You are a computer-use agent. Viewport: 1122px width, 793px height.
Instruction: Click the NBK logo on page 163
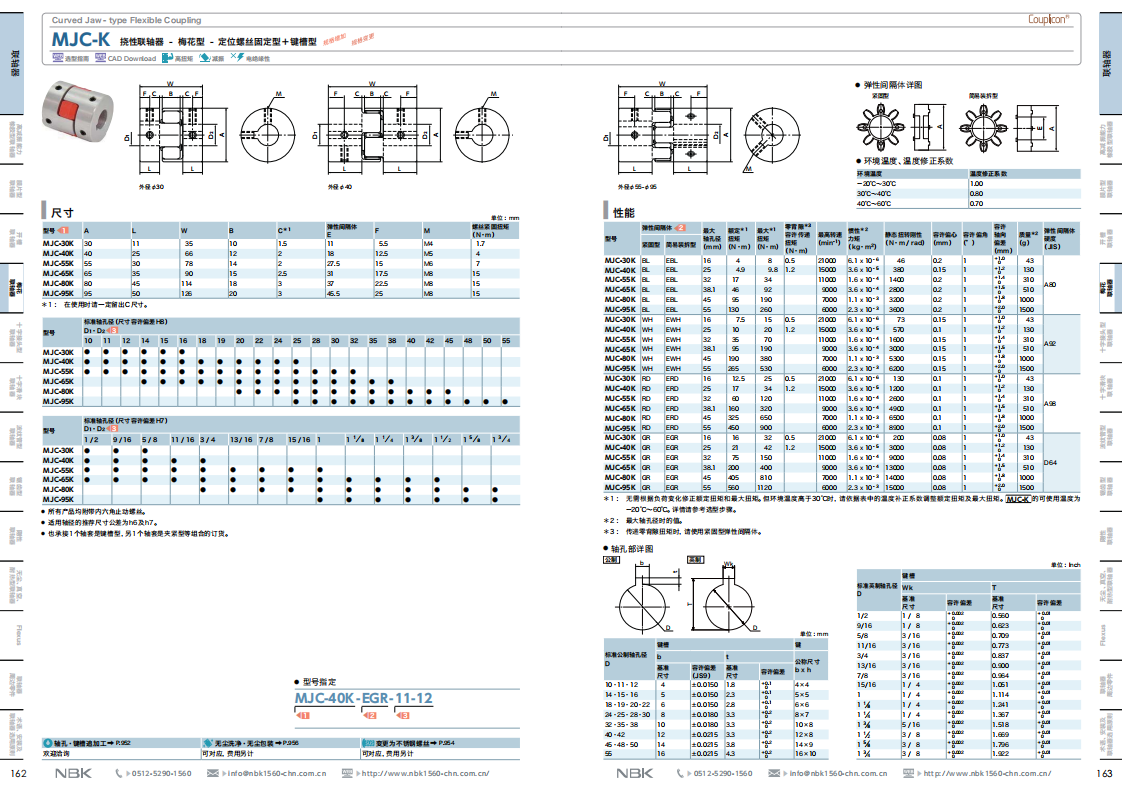pyautogui.click(x=635, y=773)
